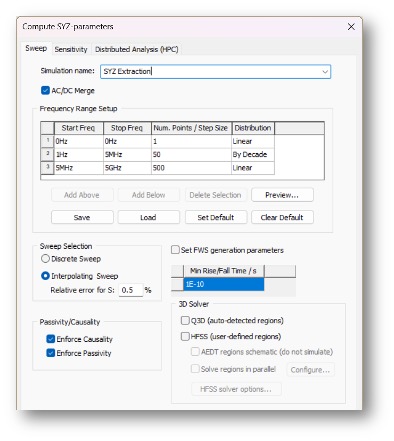Select the 500 points cell

[x=191, y=168]
